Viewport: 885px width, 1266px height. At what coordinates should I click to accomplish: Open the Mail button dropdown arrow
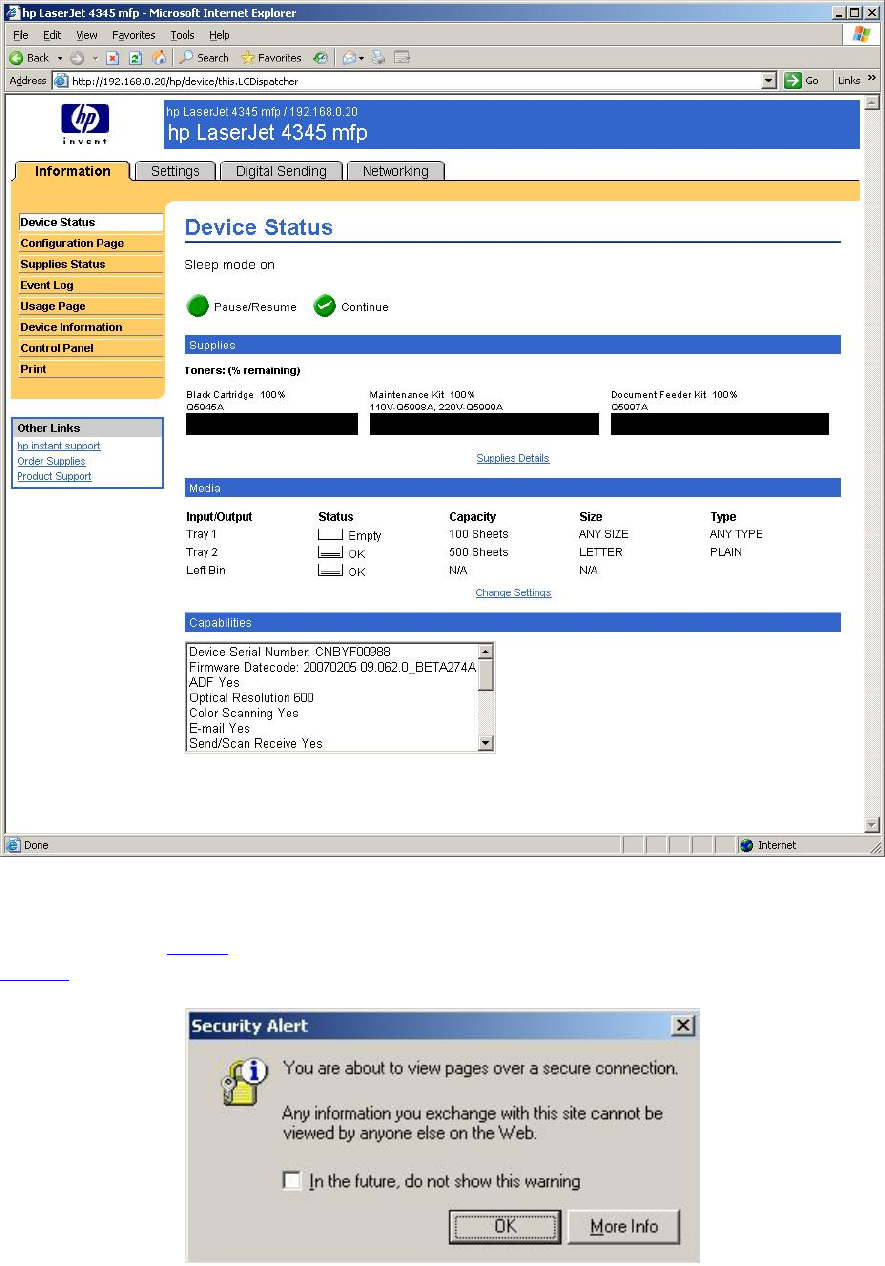pos(363,58)
